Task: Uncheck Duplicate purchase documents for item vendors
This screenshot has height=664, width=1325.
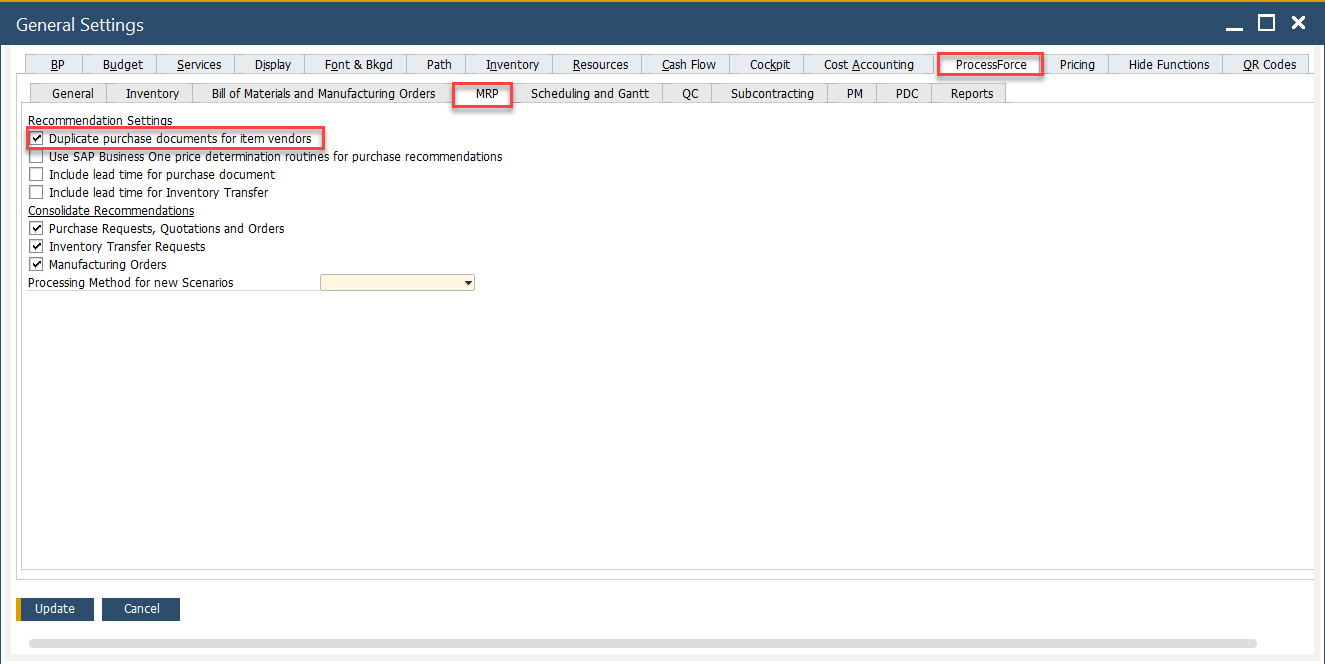Action: (37, 139)
